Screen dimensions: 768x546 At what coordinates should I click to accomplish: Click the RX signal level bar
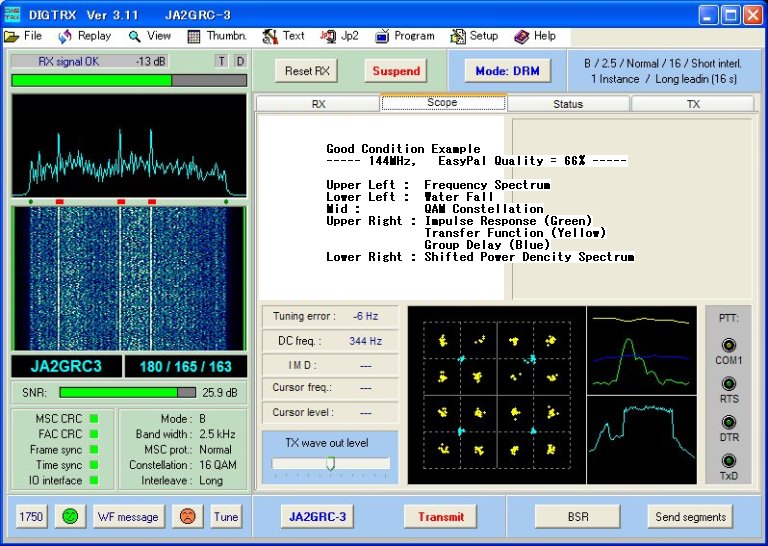[129, 80]
